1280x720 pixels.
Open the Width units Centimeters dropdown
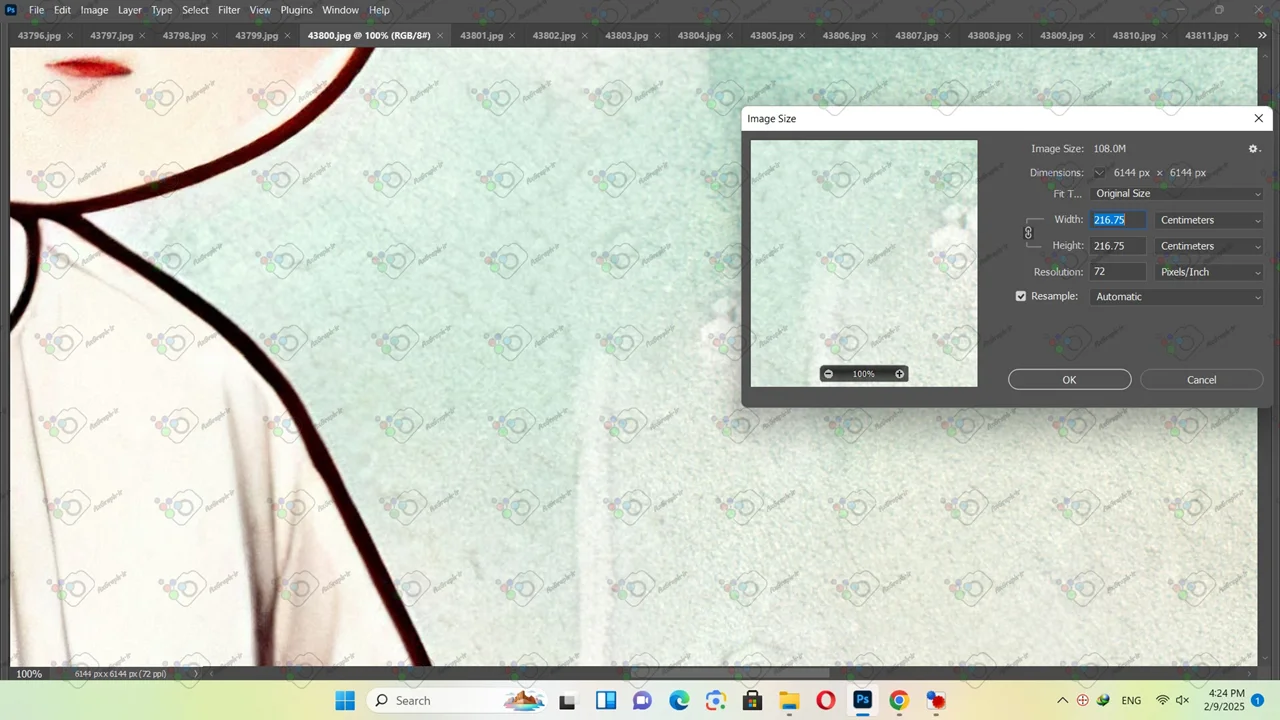(x=1209, y=220)
